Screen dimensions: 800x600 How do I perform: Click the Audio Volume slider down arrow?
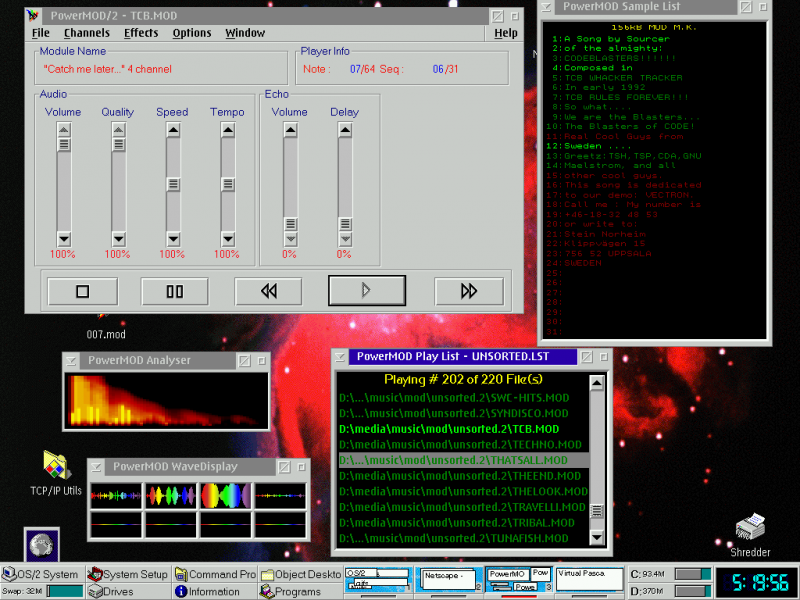(x=64, y=238)
